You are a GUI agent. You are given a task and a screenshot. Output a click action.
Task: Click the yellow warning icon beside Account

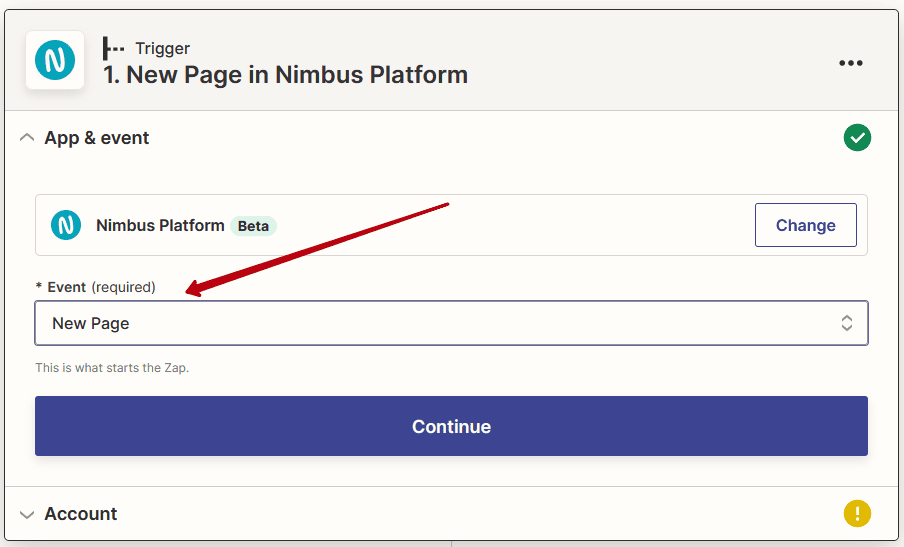tap(857, 513)
